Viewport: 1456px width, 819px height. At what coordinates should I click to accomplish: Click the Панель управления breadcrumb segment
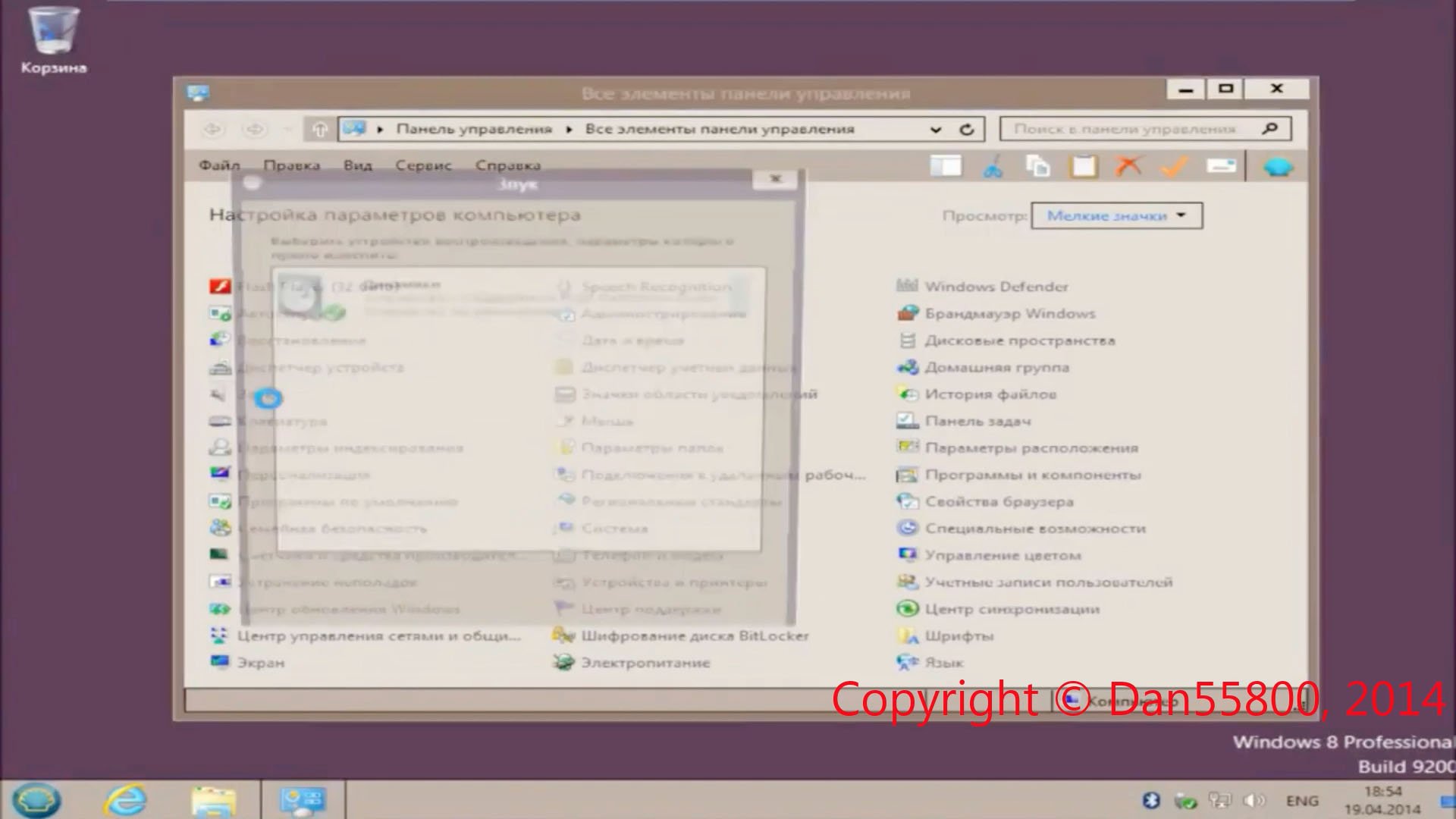[x=474, y=129]
